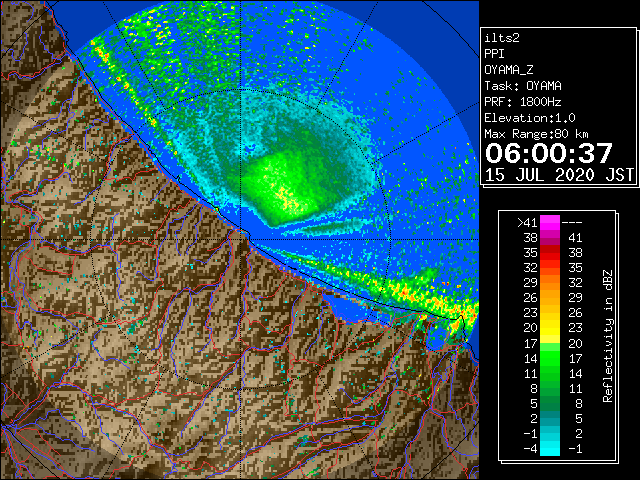This screenshot has width=640, height=480.
Task: Click the OYAMA_Z product name
Action: click(509, 70)
